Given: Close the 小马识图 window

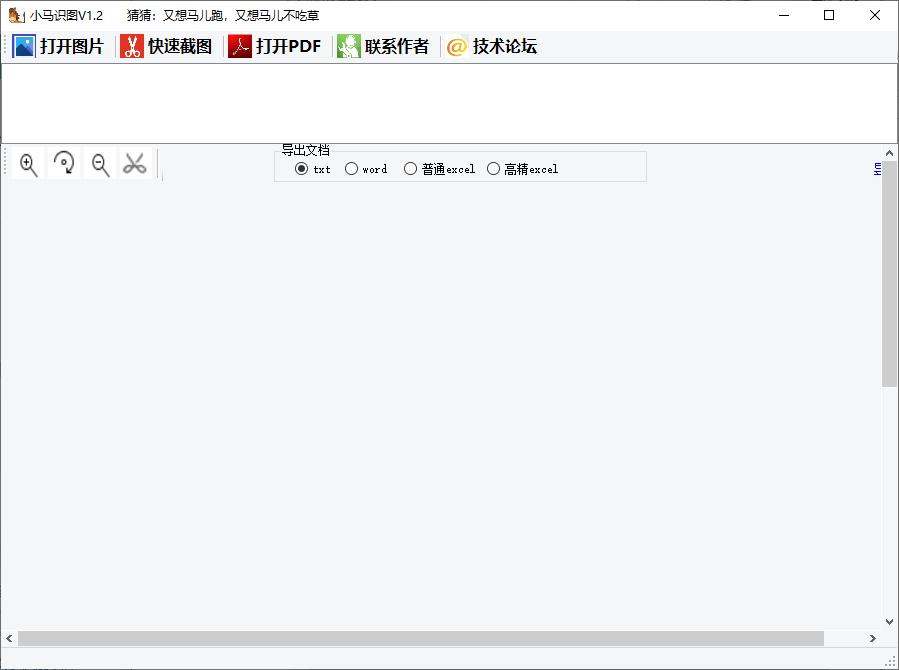Looking at the screenshot, I should (x=874, y=15).
